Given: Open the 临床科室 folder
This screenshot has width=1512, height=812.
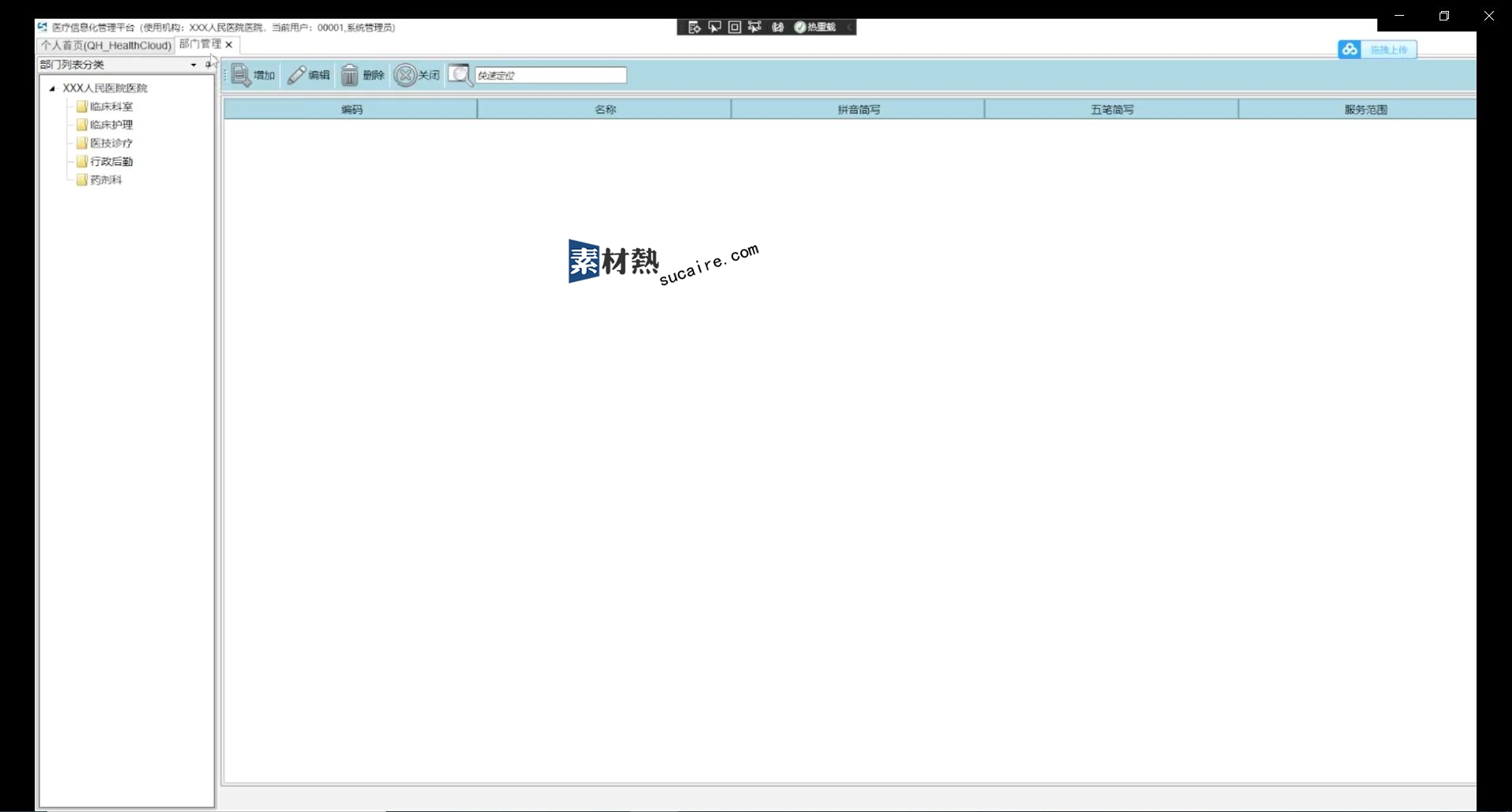Looking at the screenshot, I should [x=111, y=106].
